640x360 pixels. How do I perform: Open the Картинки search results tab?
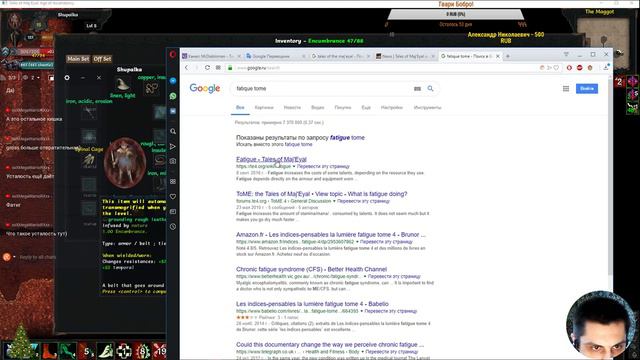(264, 108)
